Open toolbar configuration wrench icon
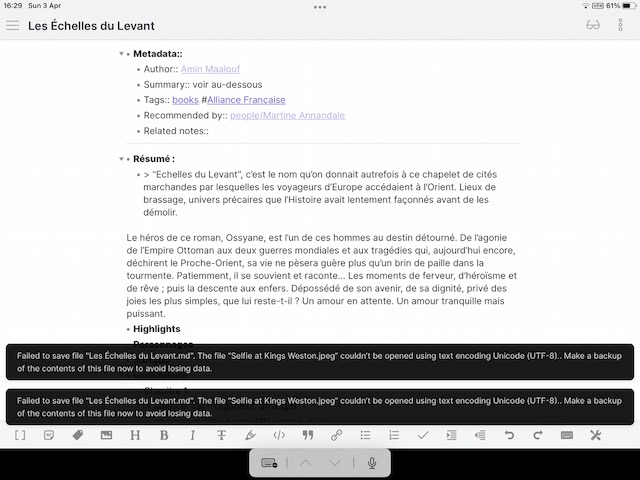 pyautogui.click(x=596, y=435)
